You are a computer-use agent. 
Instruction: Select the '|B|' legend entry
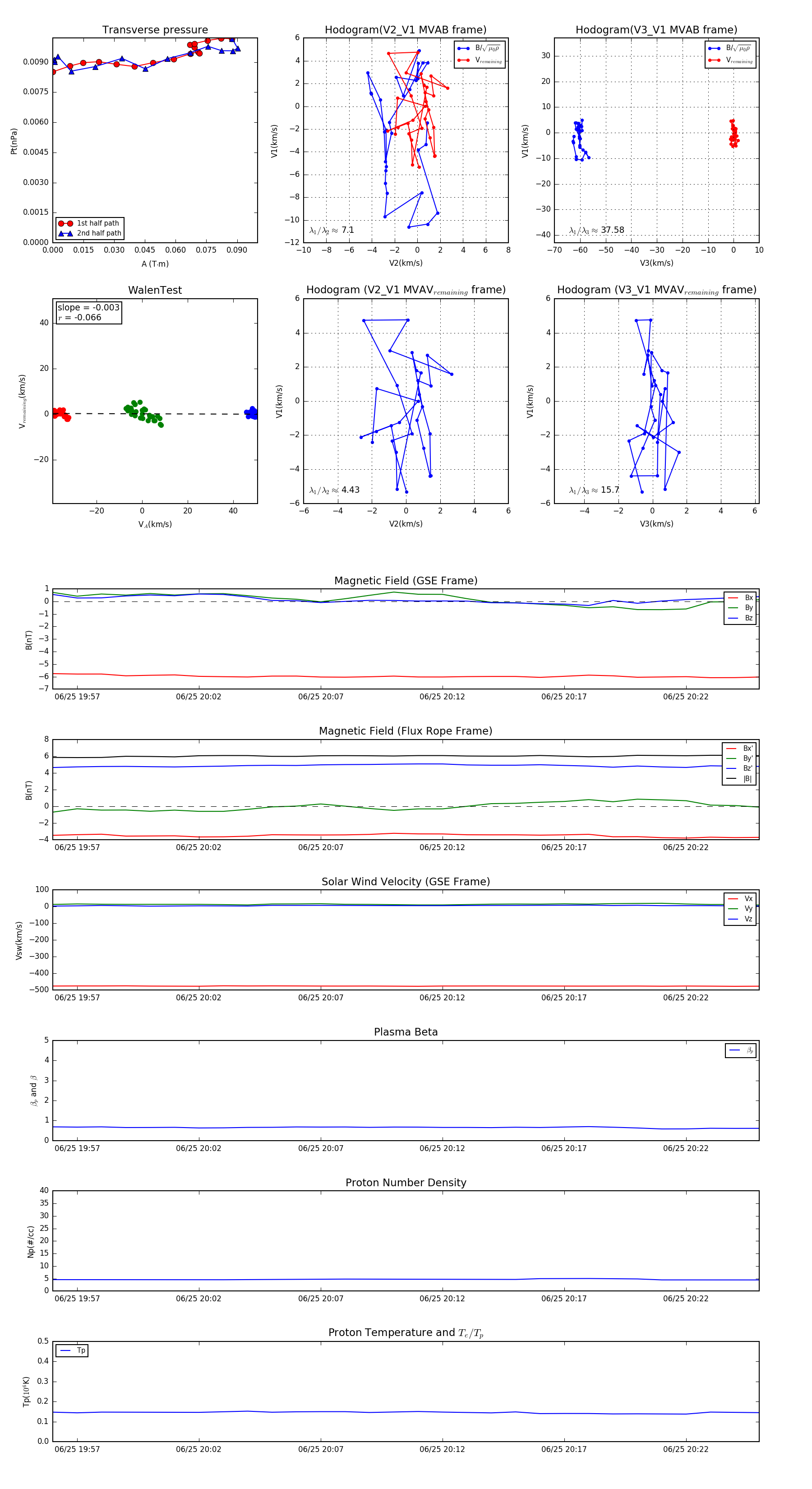(739, 779)
